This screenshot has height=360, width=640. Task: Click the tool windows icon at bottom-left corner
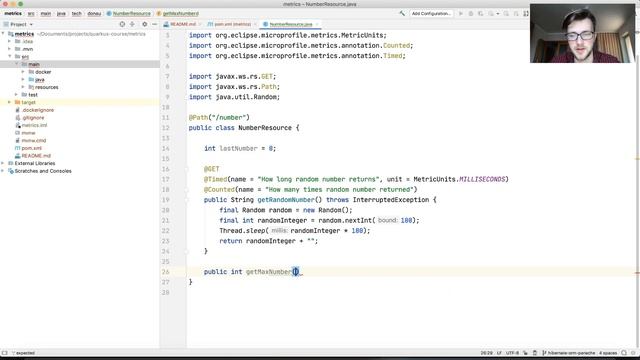[x=4, y=353]
